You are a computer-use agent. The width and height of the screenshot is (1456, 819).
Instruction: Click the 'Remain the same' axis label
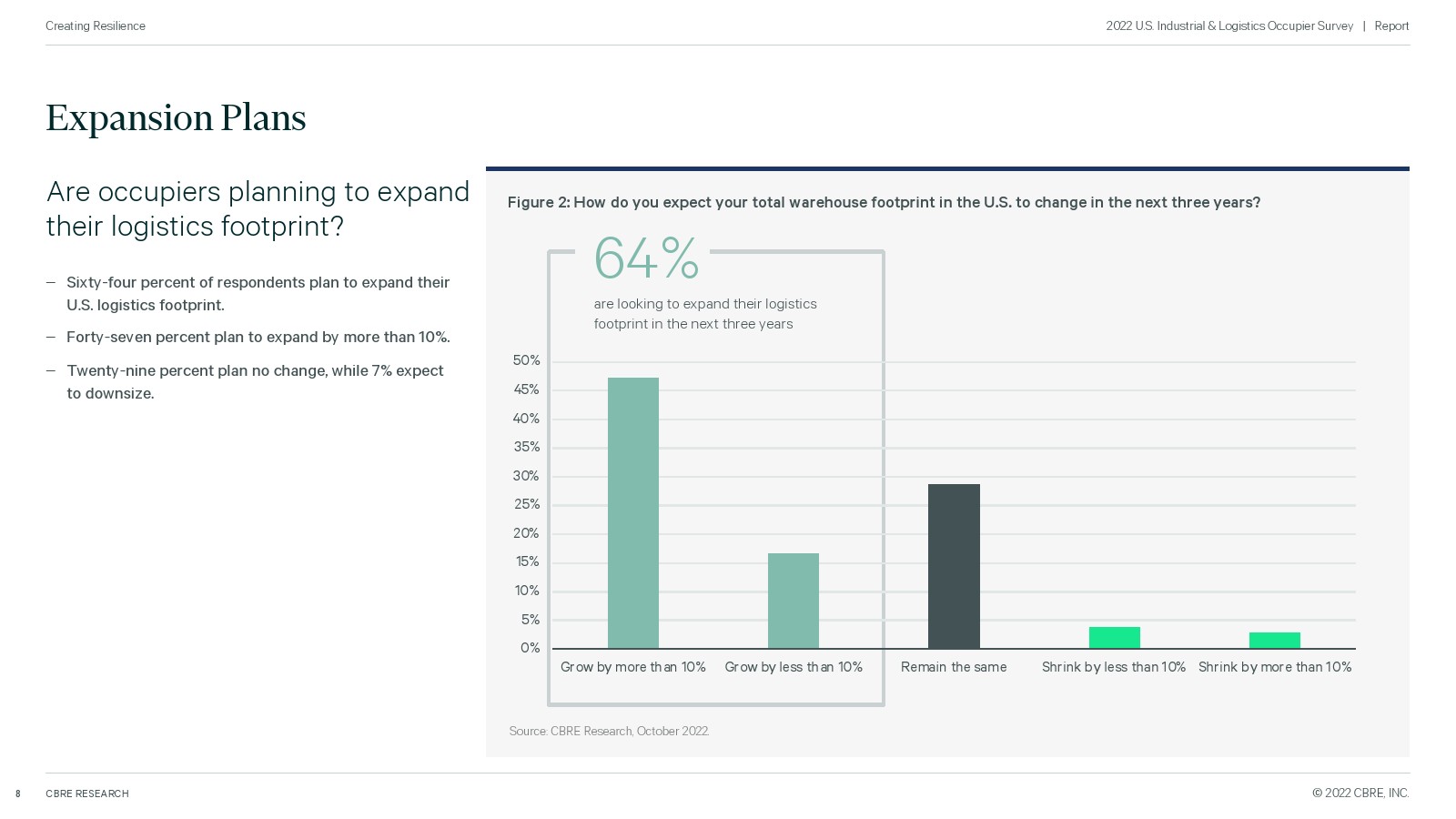(x=954, y=667)
